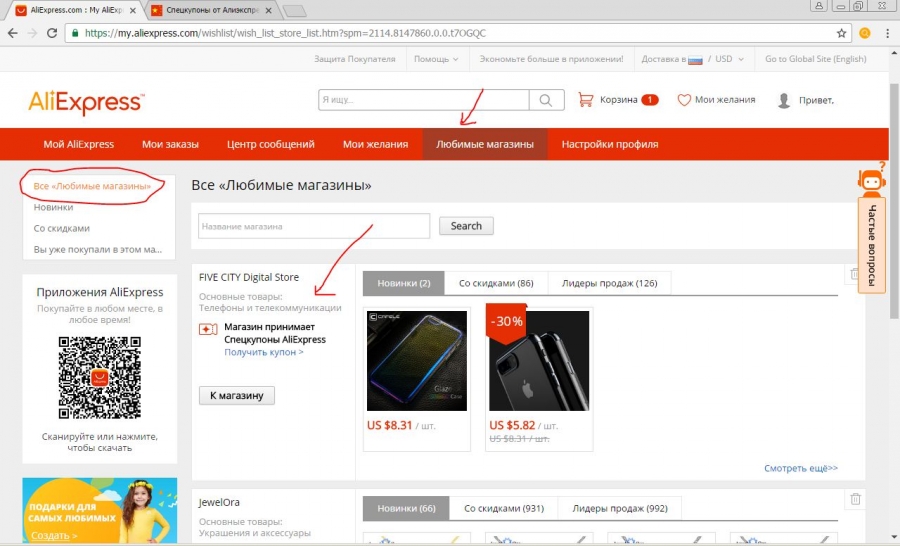Switch to FIVE CITY Новинки (2) tab
The image size is (900, 546).
tap(404, 283)
